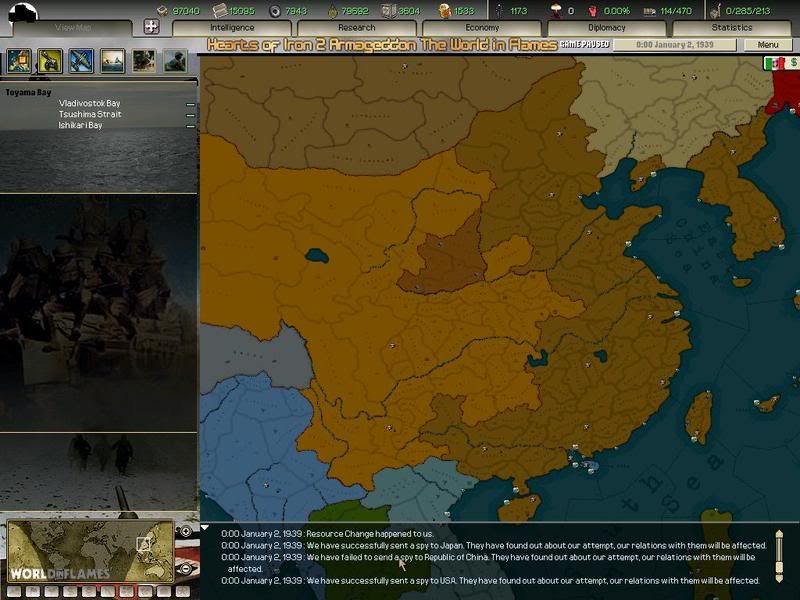Zoom out on the minimap

(186, 567)
